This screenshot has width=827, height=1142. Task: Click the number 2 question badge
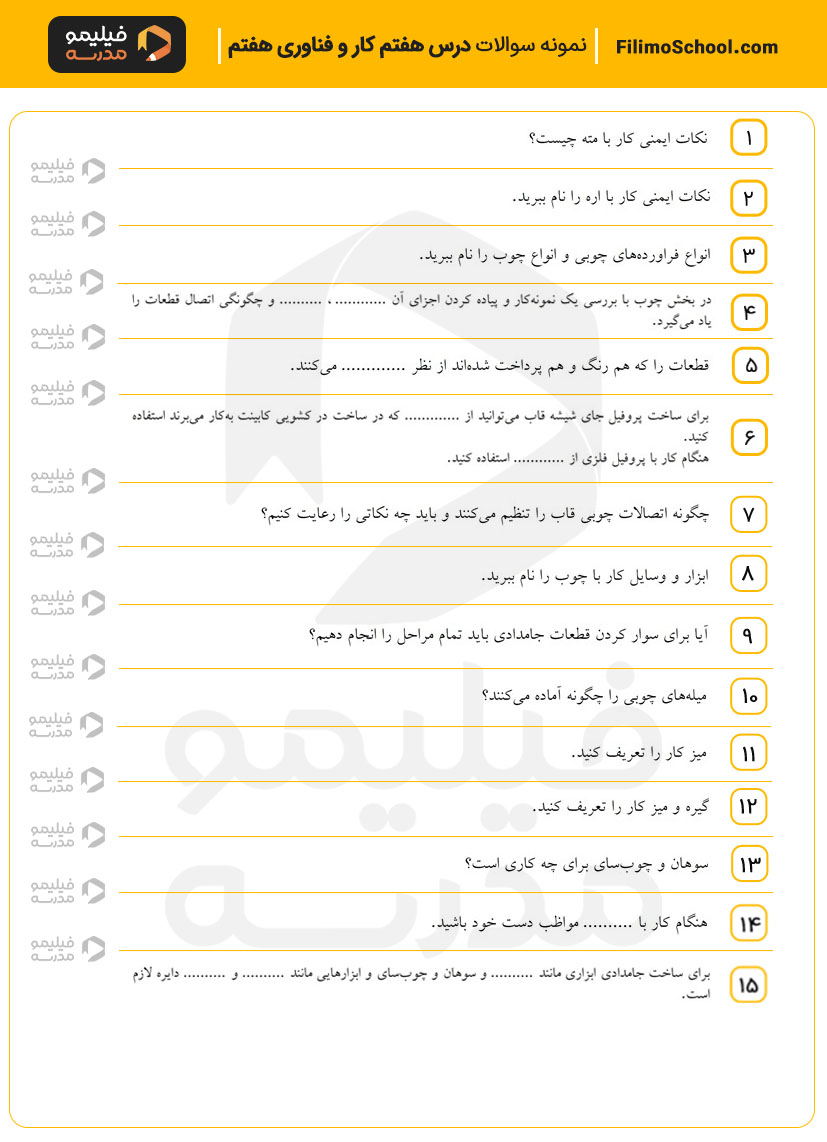click(749, 198)
